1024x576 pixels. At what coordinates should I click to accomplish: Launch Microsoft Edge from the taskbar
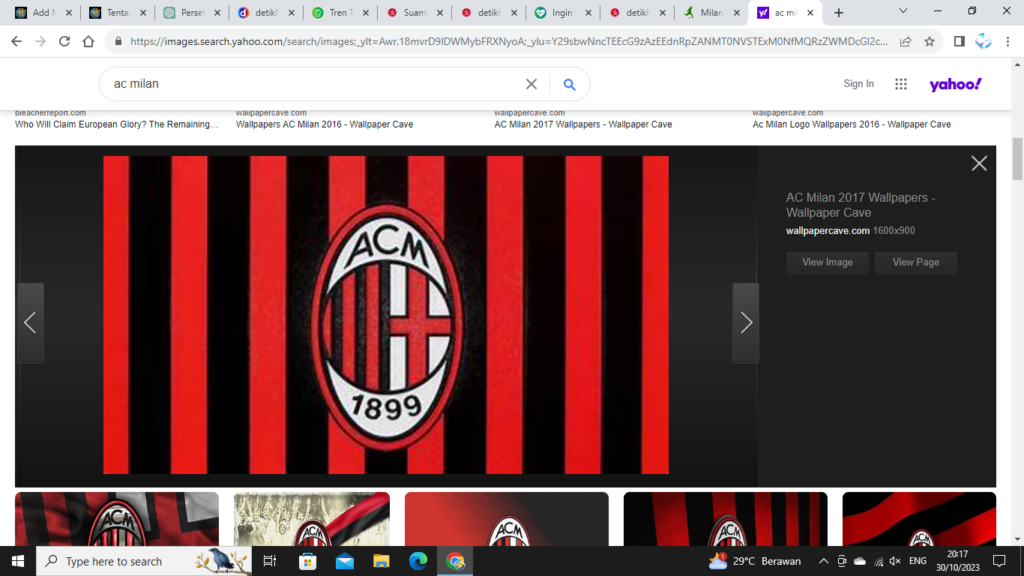click(418, 561)
